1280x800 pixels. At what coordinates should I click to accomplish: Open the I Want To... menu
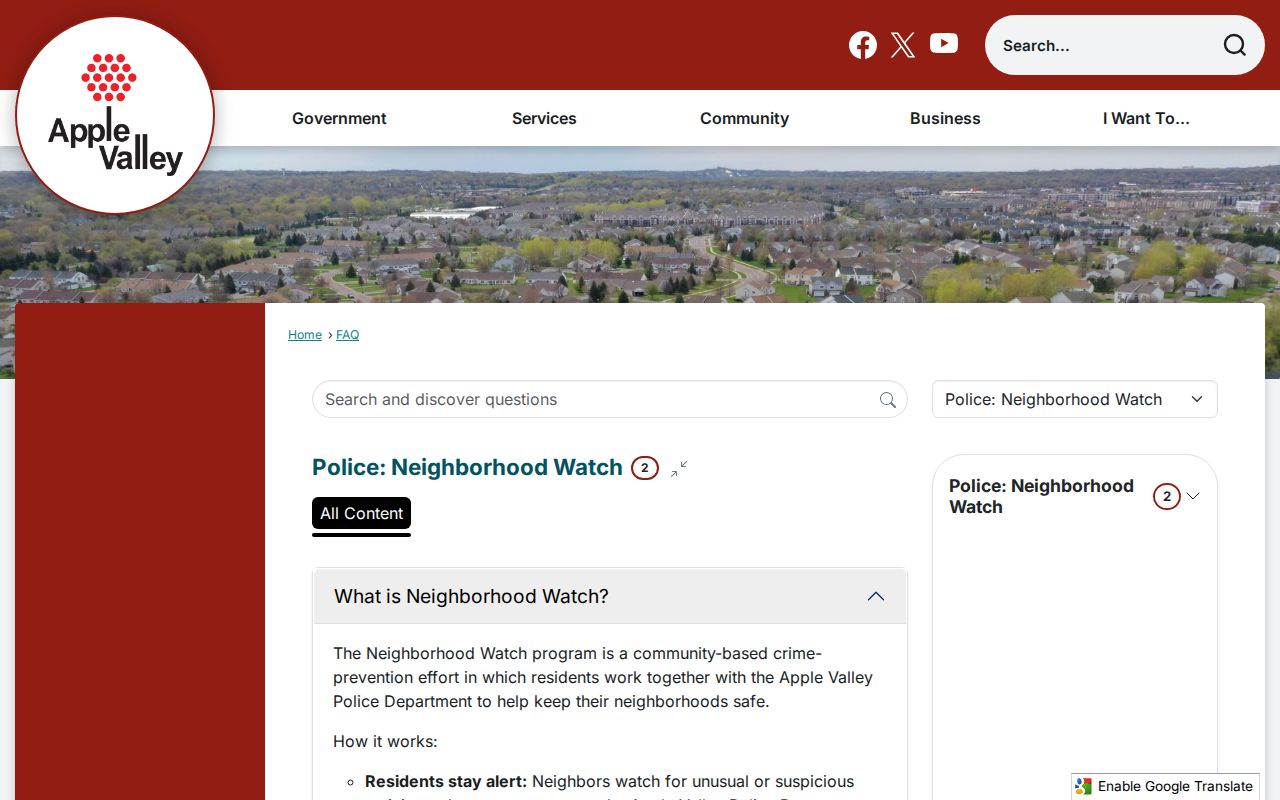coord(1146,118)
